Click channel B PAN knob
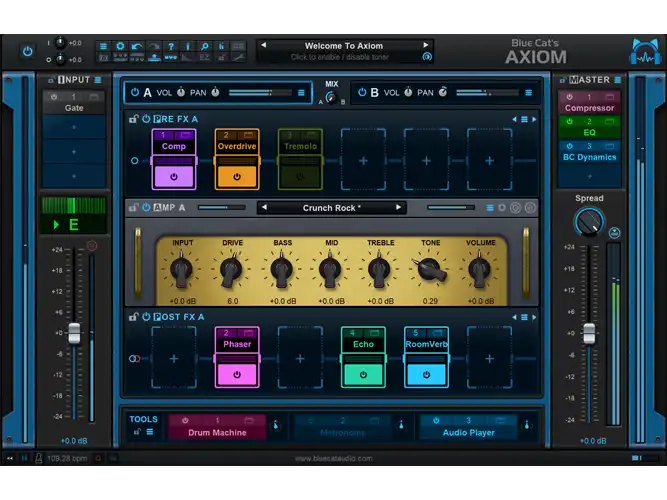The height and width of the screenshot is (500, 667). coord(443,92)
